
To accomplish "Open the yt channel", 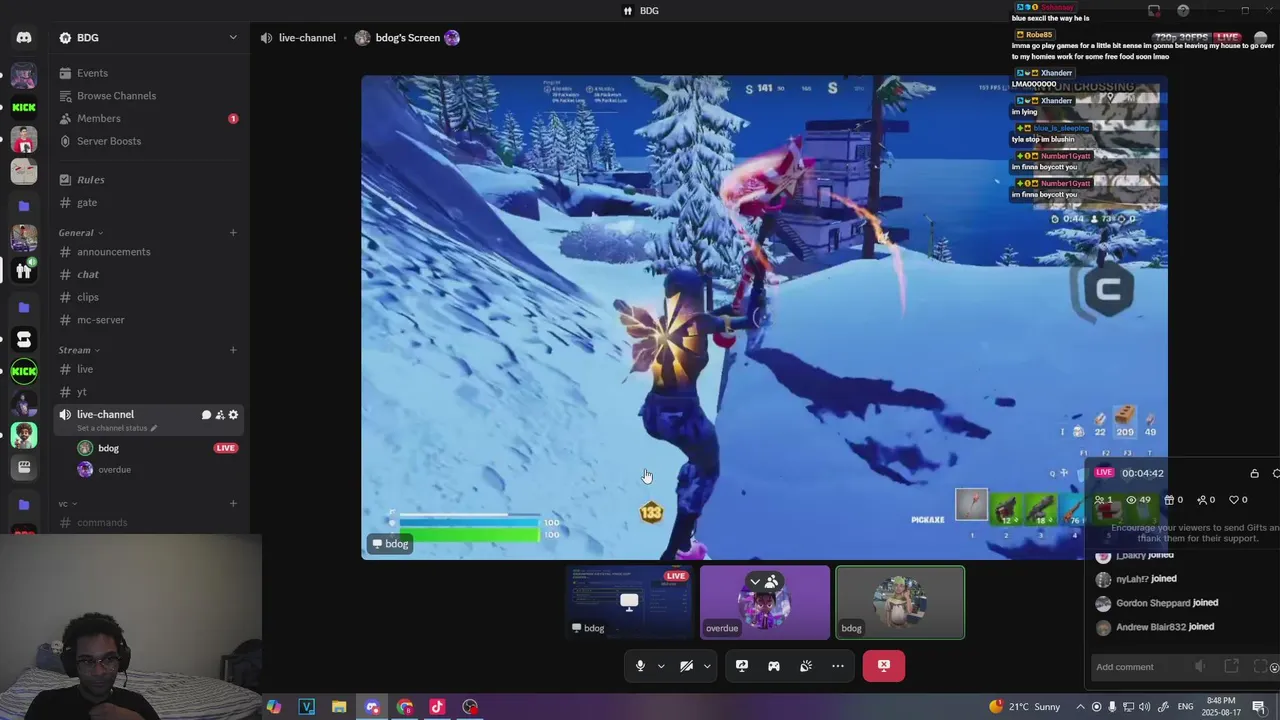I will click(x=150, y=392).
